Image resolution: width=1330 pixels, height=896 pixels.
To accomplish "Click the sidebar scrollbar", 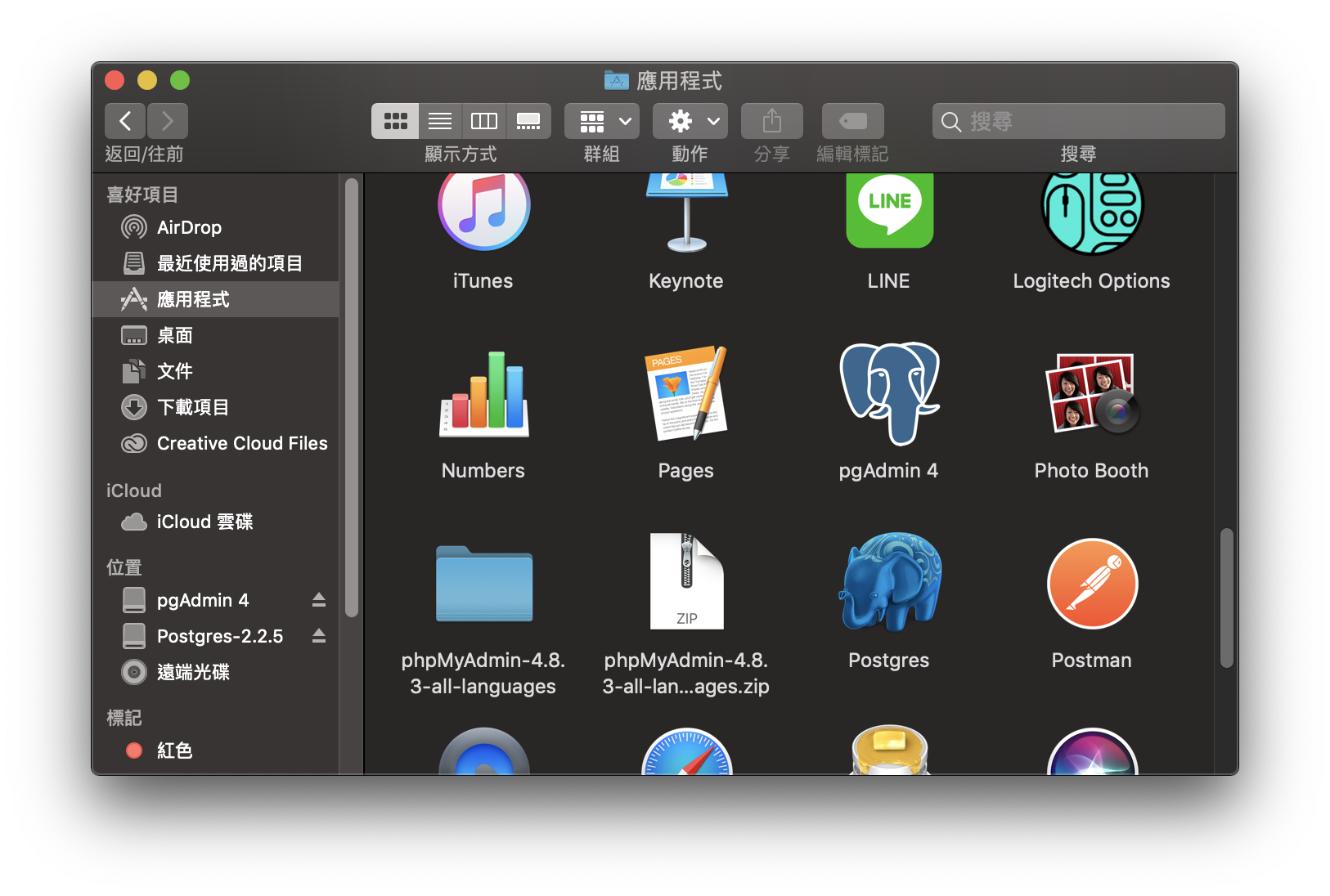I will (352, 397).
